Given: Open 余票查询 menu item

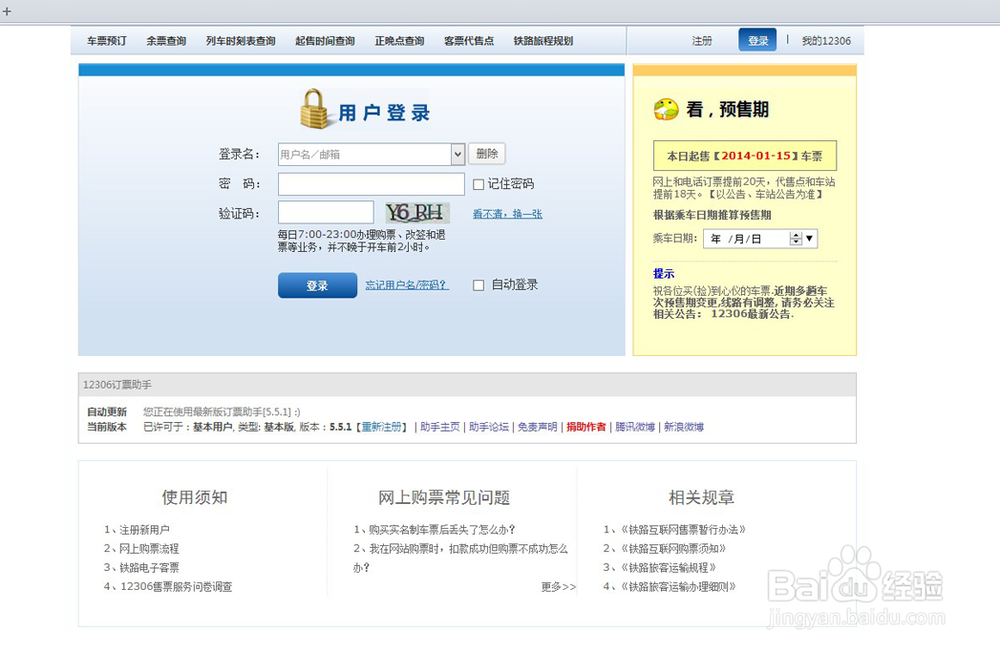Looking at the screenshot, I should [x=166, y=41].
